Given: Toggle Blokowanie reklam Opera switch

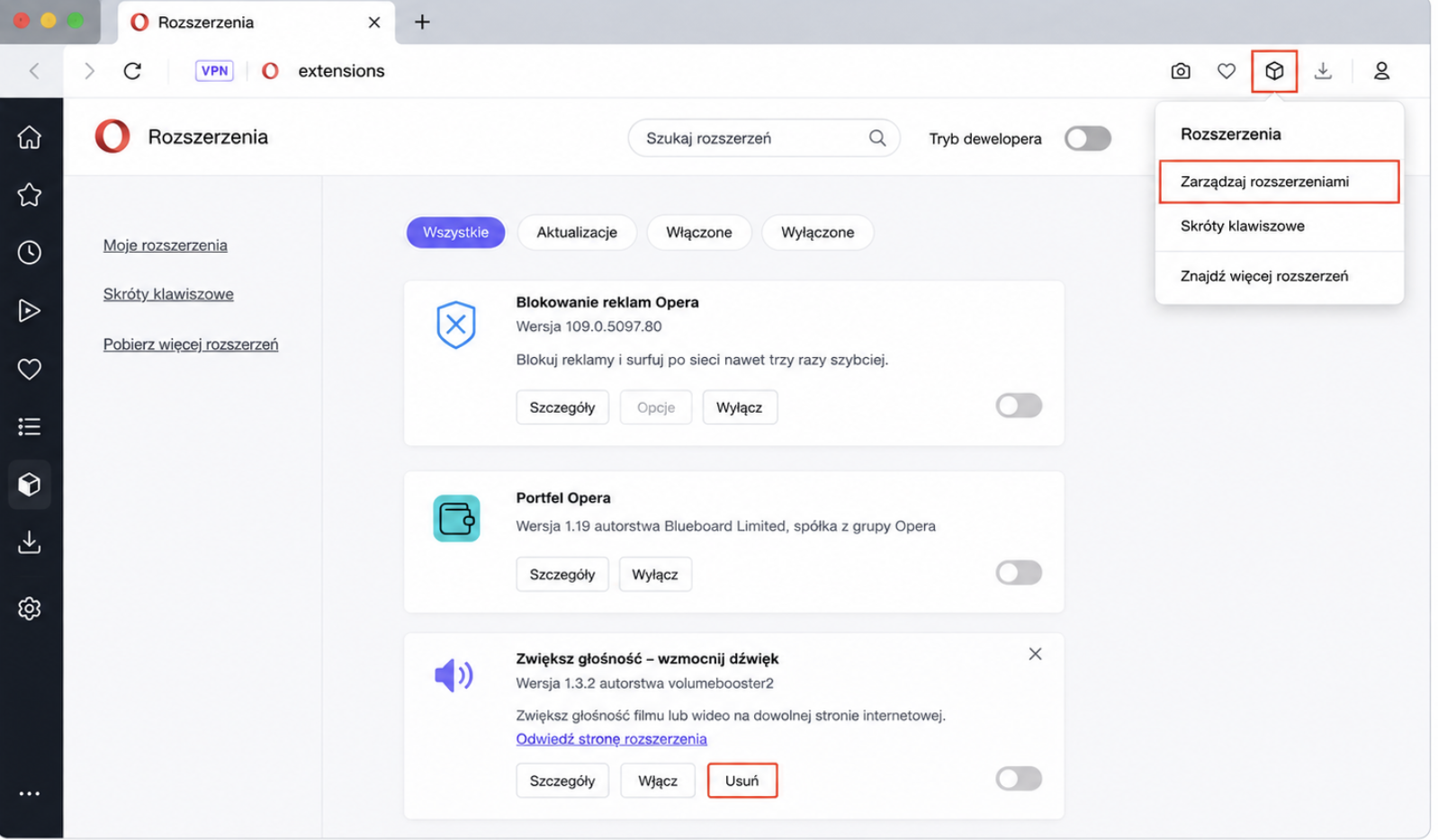Looking at the screenshot, I should coord(1019,406).
